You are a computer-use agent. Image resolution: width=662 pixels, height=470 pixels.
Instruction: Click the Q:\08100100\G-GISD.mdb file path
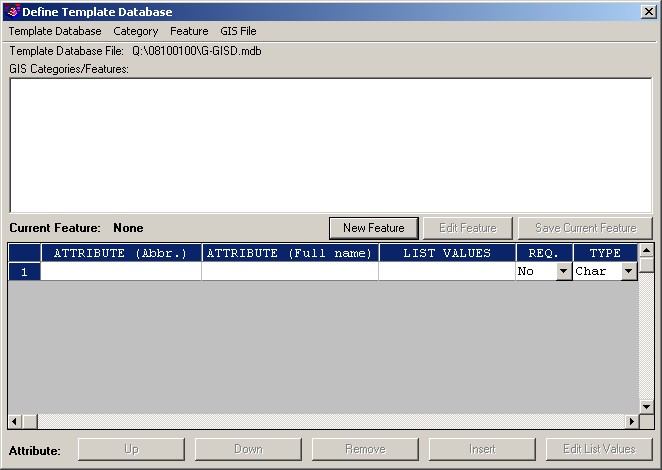(197, 51)
